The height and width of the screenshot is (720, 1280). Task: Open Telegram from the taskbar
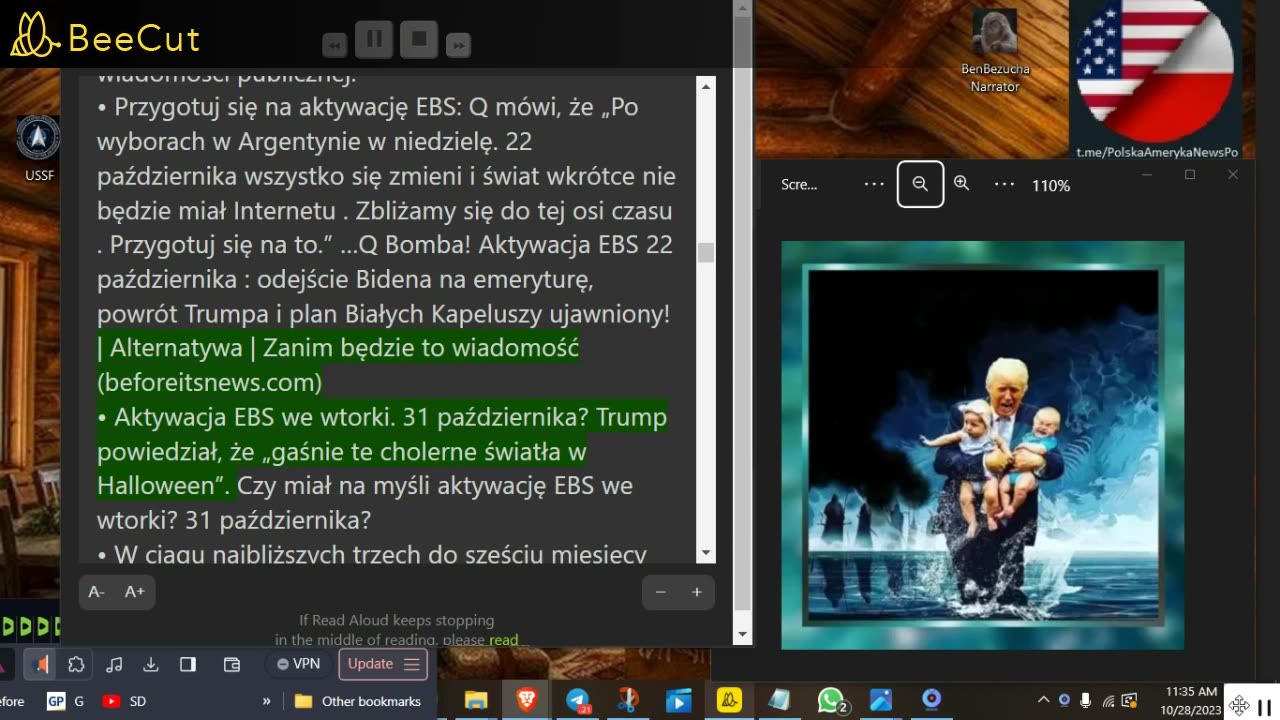click(x=578, y=701)
